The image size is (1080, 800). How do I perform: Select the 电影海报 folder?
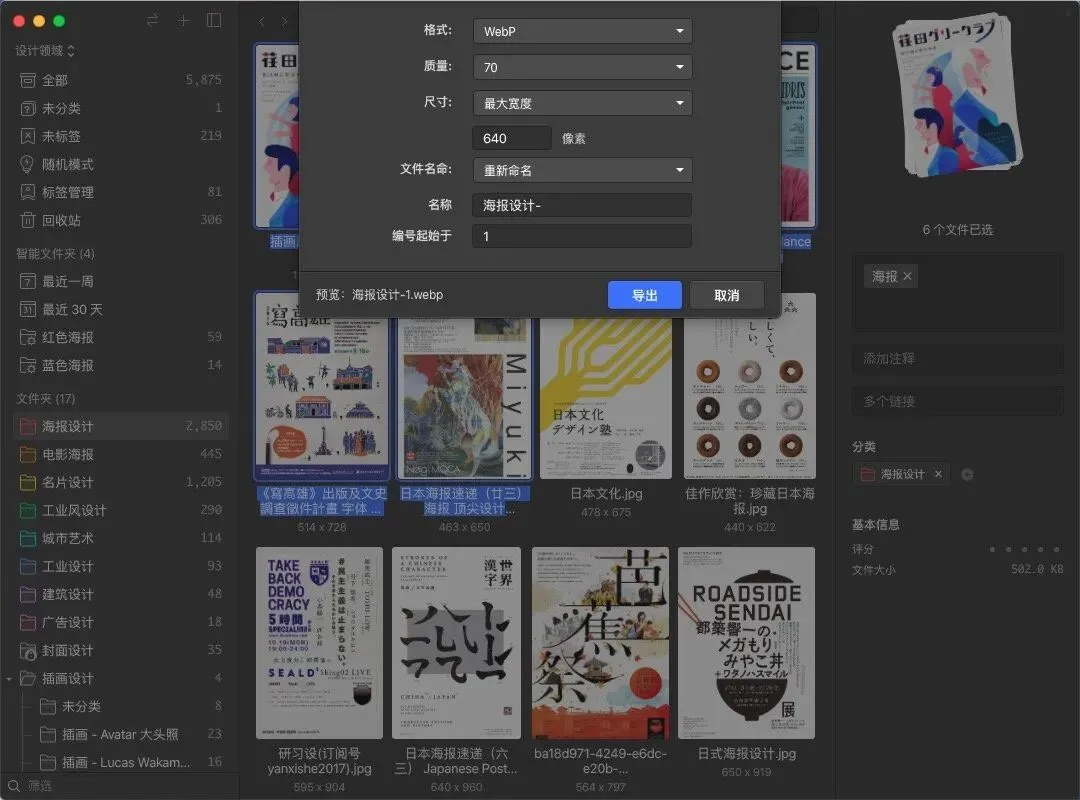coord(121,455)
